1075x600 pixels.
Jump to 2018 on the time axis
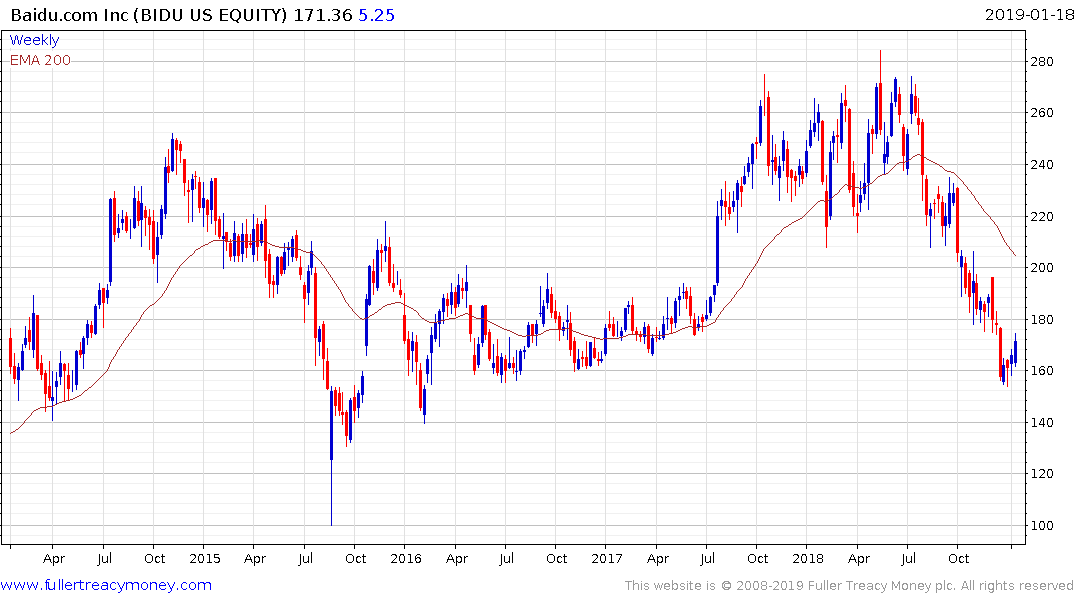[x=808, y=559]
